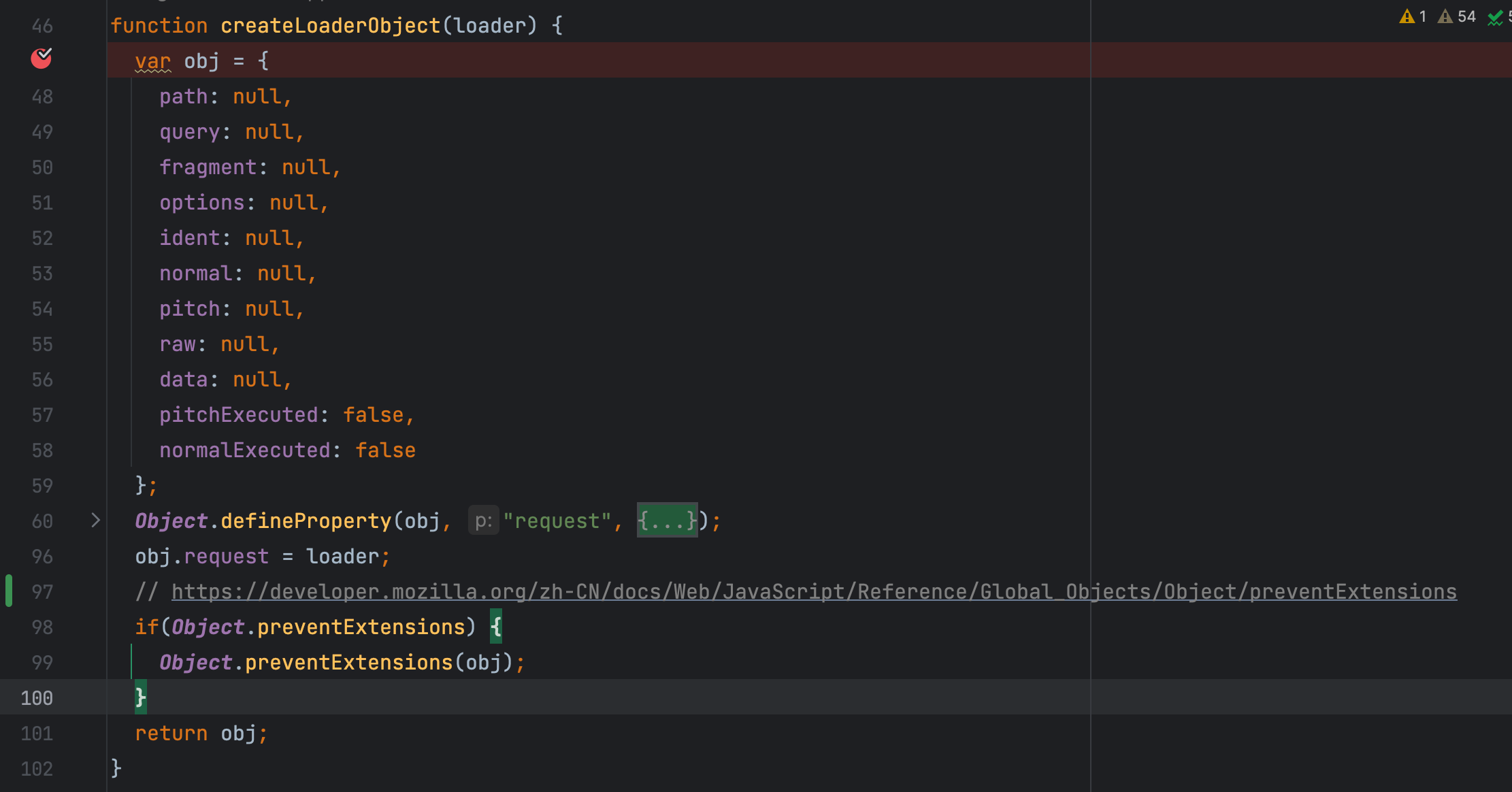Open the developer.mozilla.org preventExtensions link
Screen dimensions: 1512x792
click(x=813, y=592)
